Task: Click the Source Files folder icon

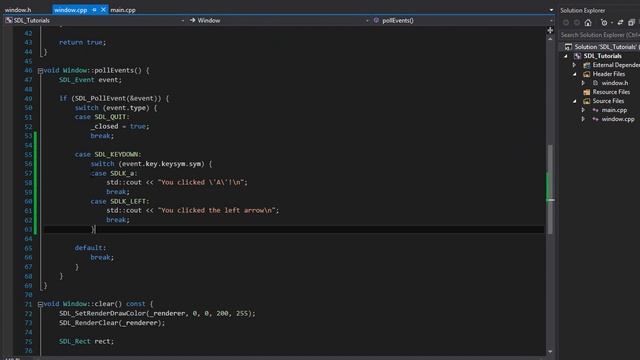Action: click(587, 101)
